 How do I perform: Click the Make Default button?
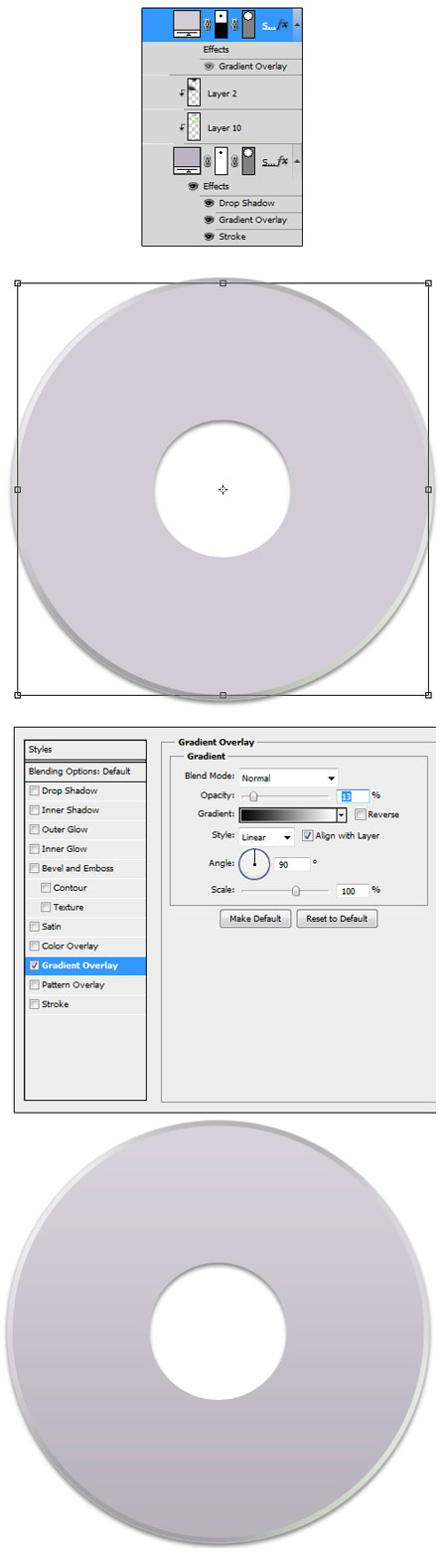(x=255, y=919)
